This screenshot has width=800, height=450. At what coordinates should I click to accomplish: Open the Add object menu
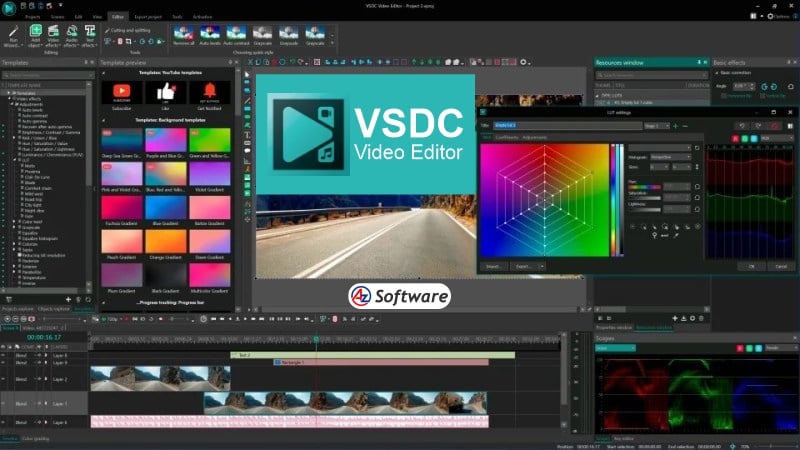click(35, 36)
